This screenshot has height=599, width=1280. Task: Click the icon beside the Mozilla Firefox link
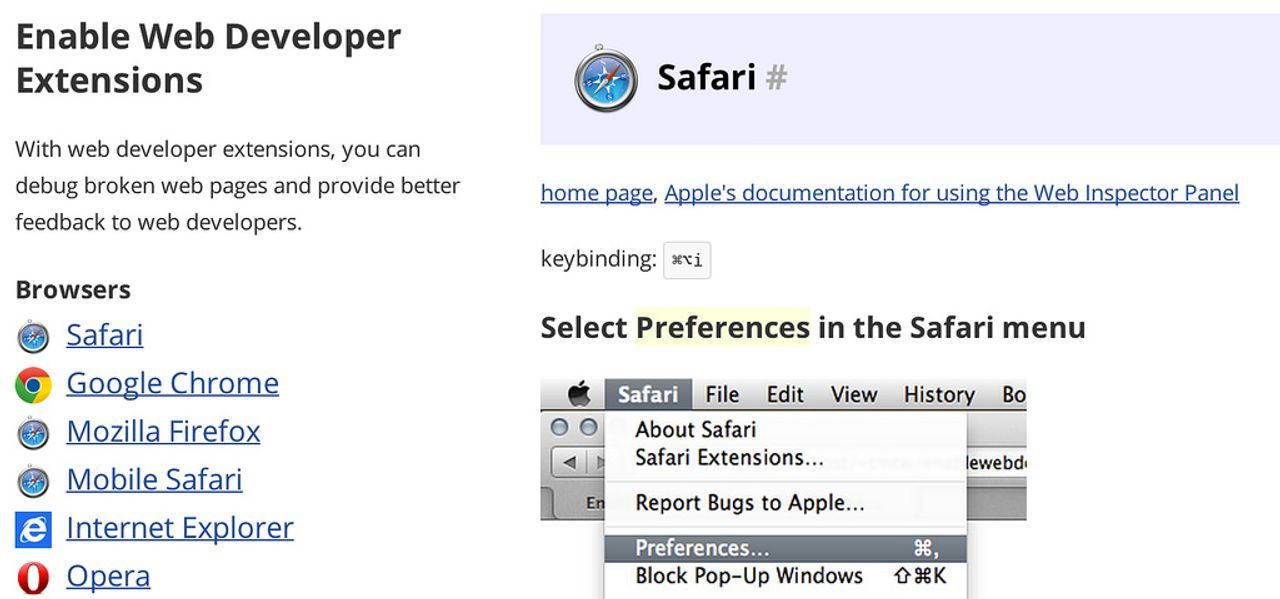point(33,433)
